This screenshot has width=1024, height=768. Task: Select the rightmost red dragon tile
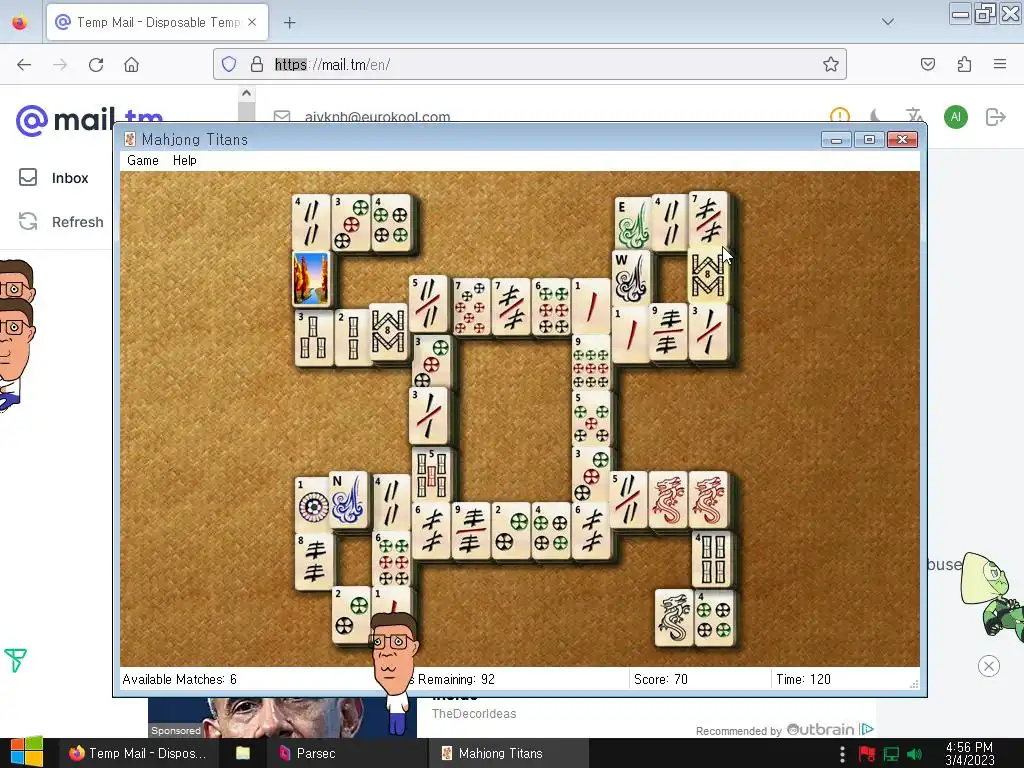[x=709, y=500]
